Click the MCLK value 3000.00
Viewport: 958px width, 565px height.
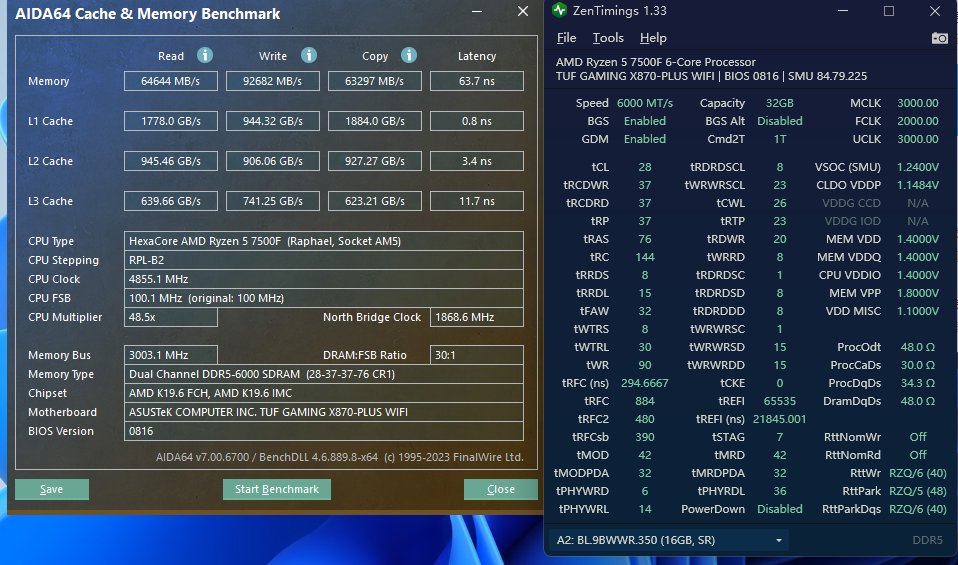(918, 103)
